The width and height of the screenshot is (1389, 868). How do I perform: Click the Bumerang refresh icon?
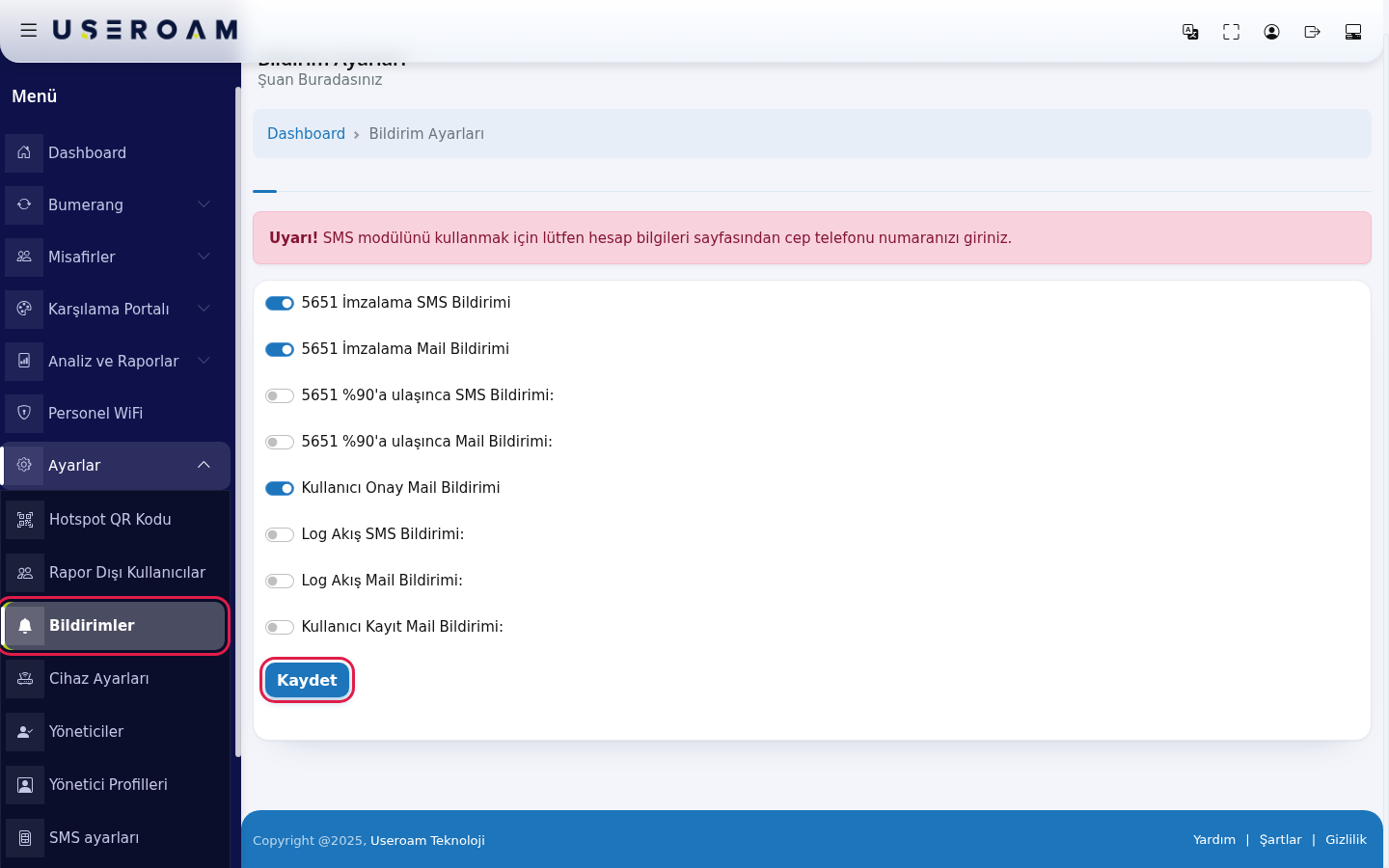tap(24, 204)
